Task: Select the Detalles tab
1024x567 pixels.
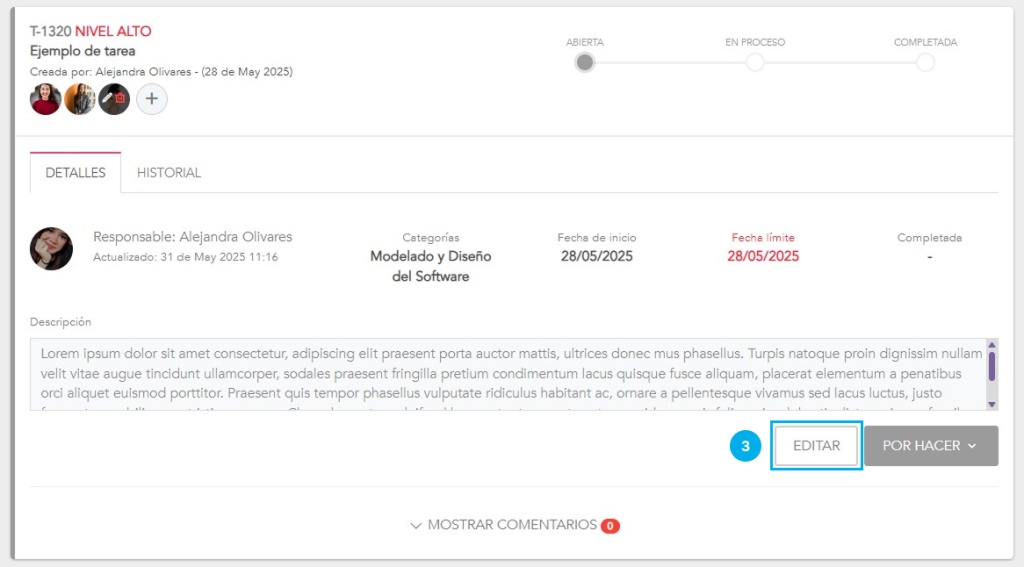Action: (76, 173)
